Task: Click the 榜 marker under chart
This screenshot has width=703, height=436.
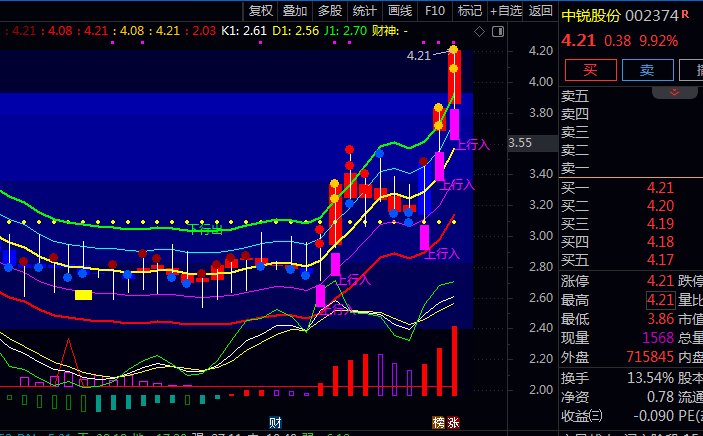Action: tap(438, 423)
